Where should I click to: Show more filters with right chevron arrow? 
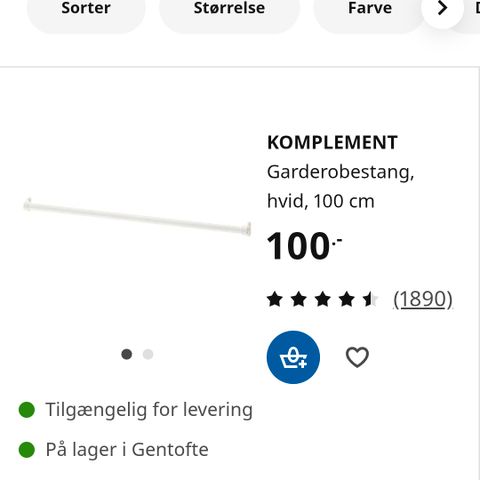click(442, 8)
